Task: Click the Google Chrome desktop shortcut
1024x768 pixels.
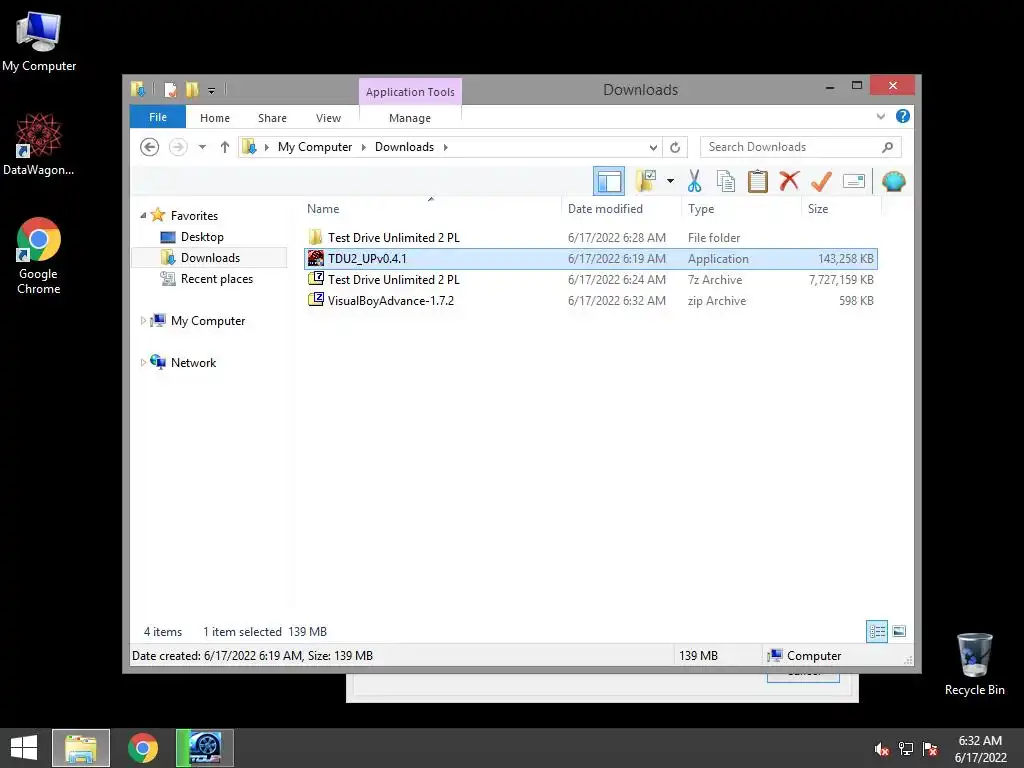Action: point(39,255)
